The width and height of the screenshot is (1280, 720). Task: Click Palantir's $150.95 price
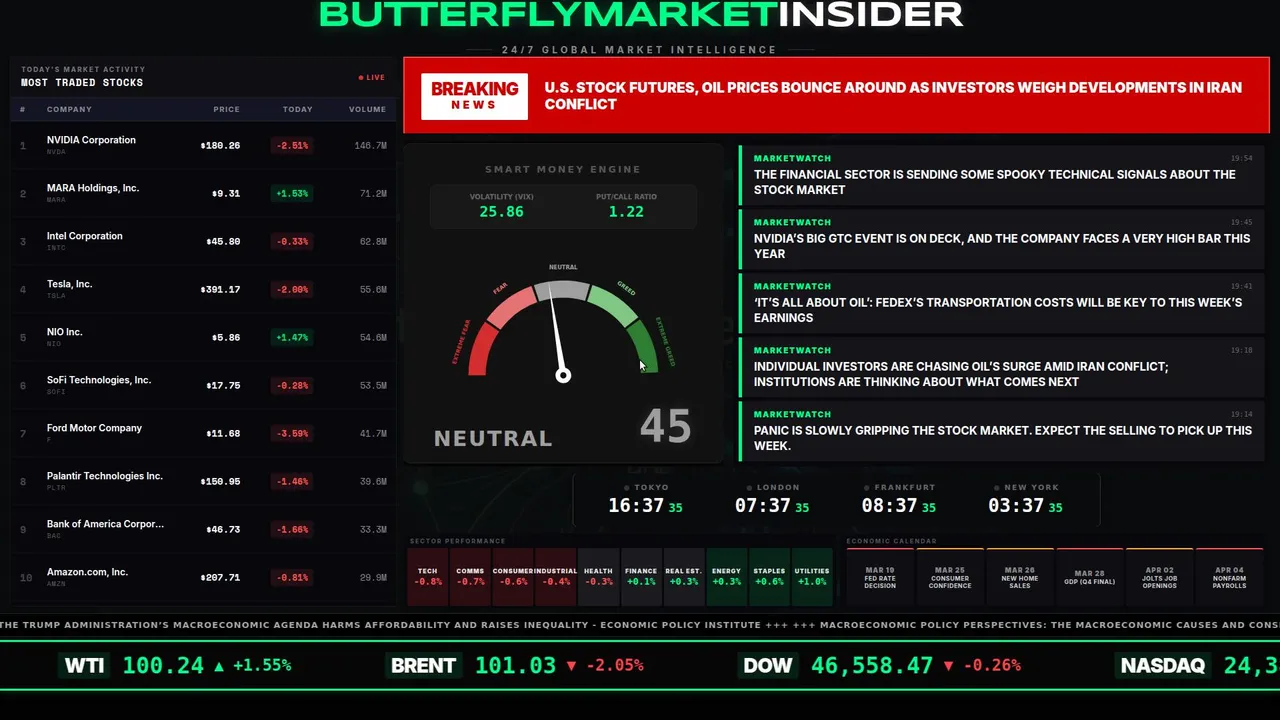pyautogui.click(x=220, y=481)
